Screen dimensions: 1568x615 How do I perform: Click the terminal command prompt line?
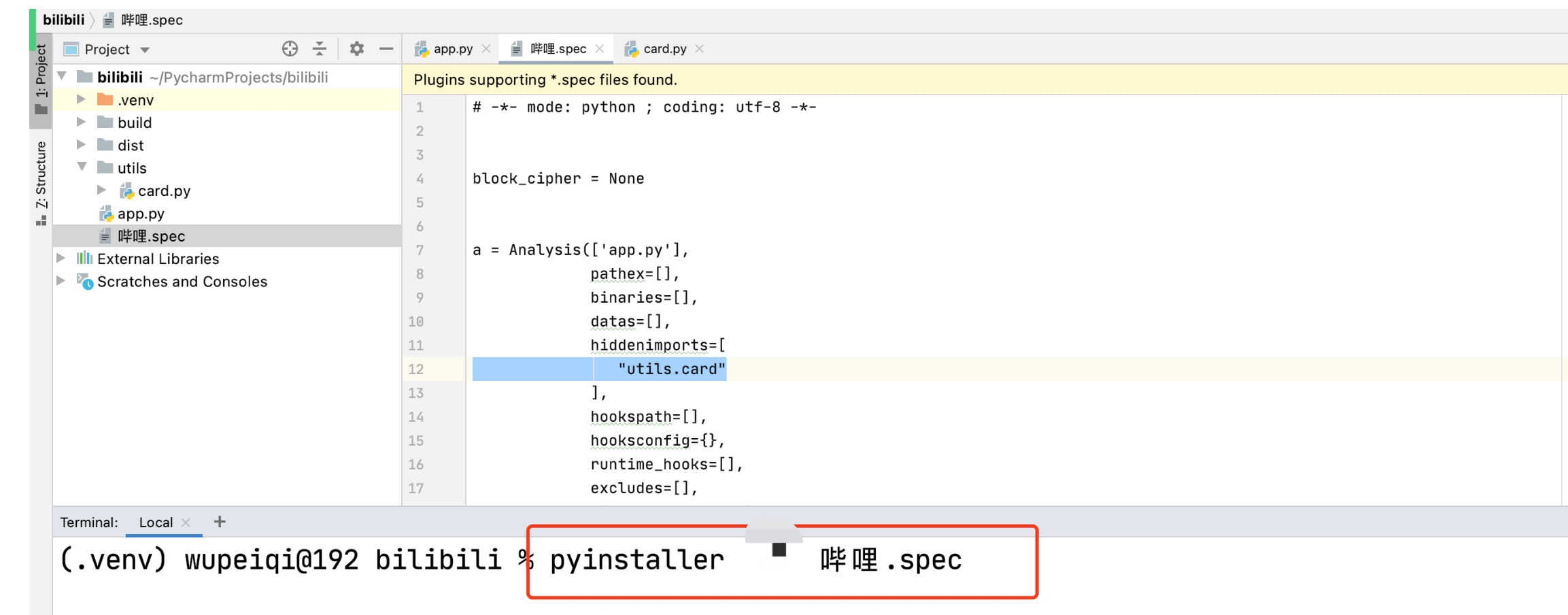(x=511, y=560)
